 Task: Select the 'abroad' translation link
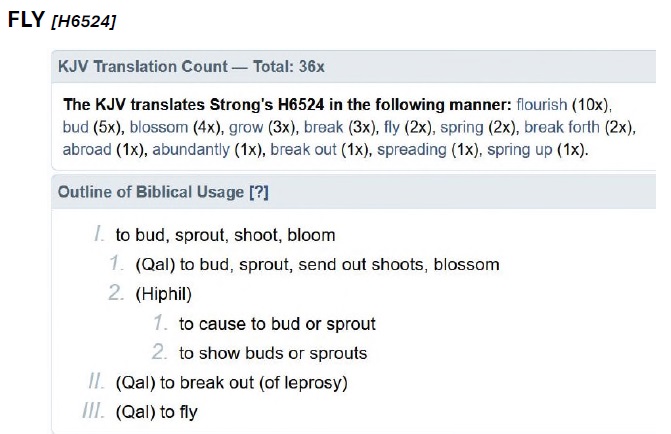pos(87,149)
